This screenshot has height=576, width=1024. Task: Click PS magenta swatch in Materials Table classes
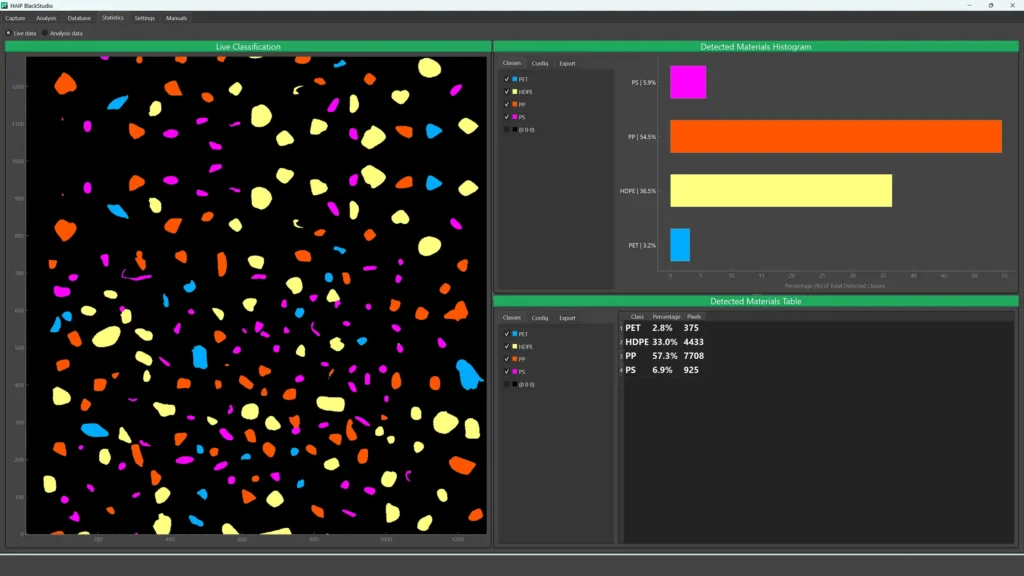[515, 372]
